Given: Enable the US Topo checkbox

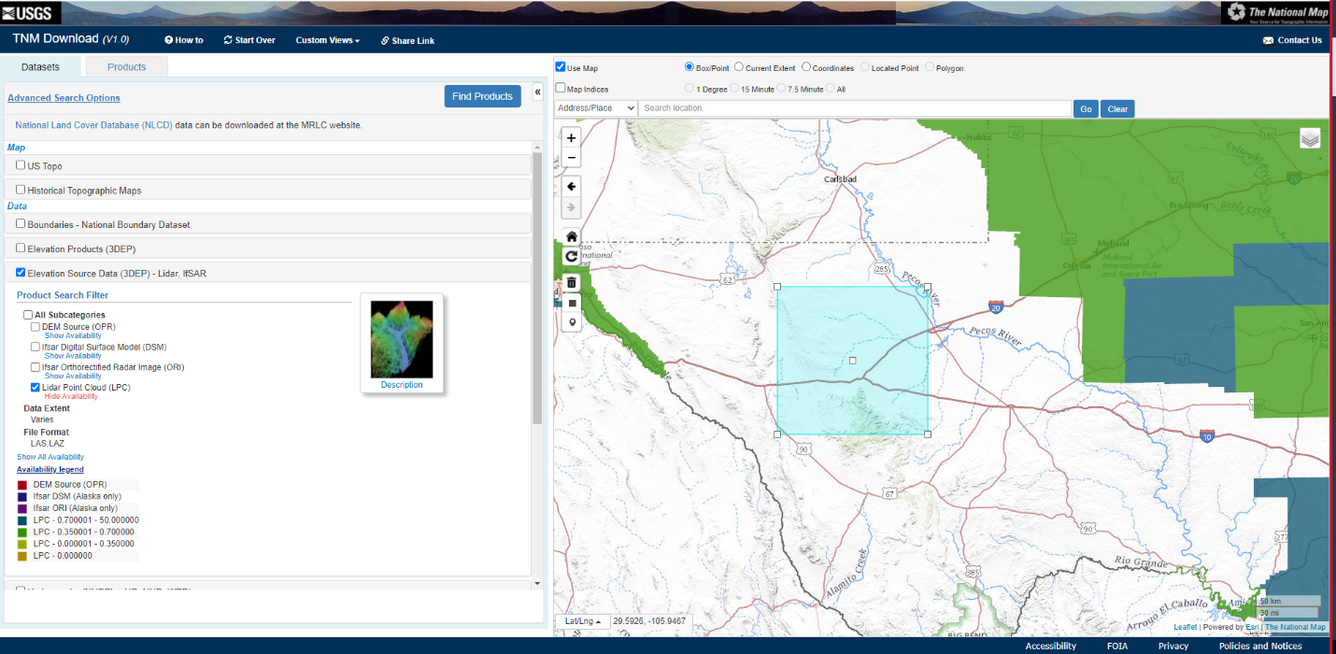Looking at the screenshot, I should tap(20, 165).
